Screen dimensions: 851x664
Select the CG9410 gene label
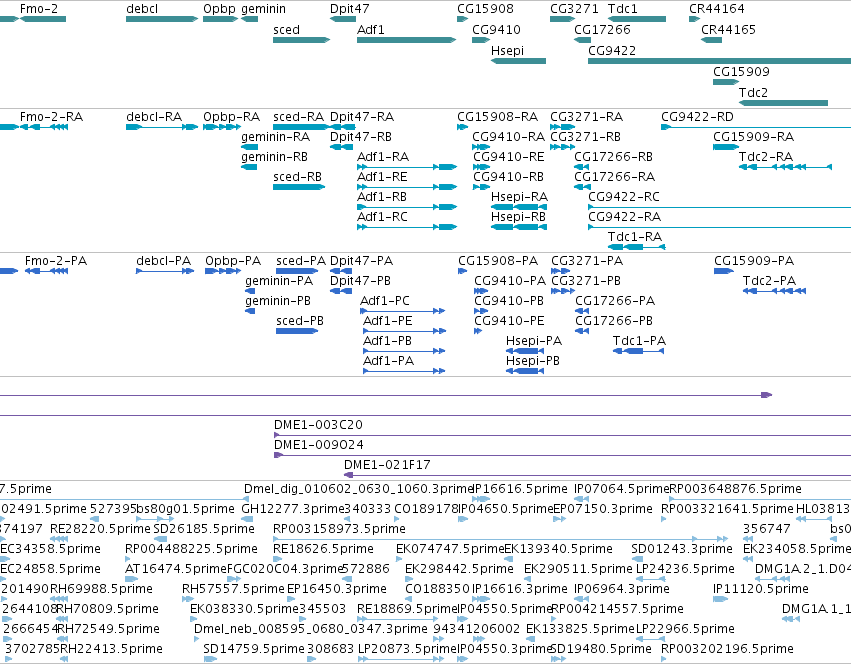(496, 30)
